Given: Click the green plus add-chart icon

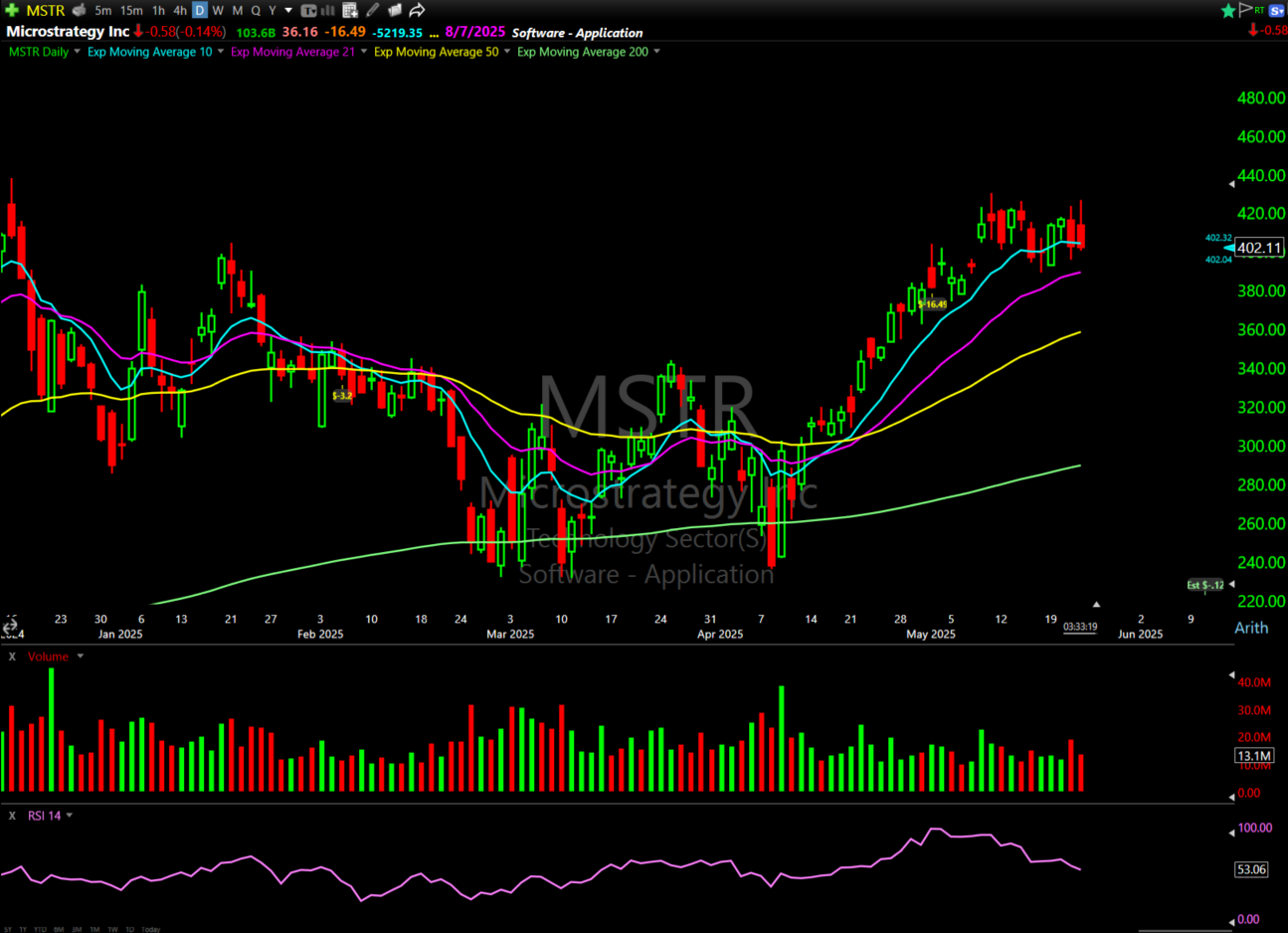Looking at the screenshot, I should pyautogui.click(x=12, y=10).
